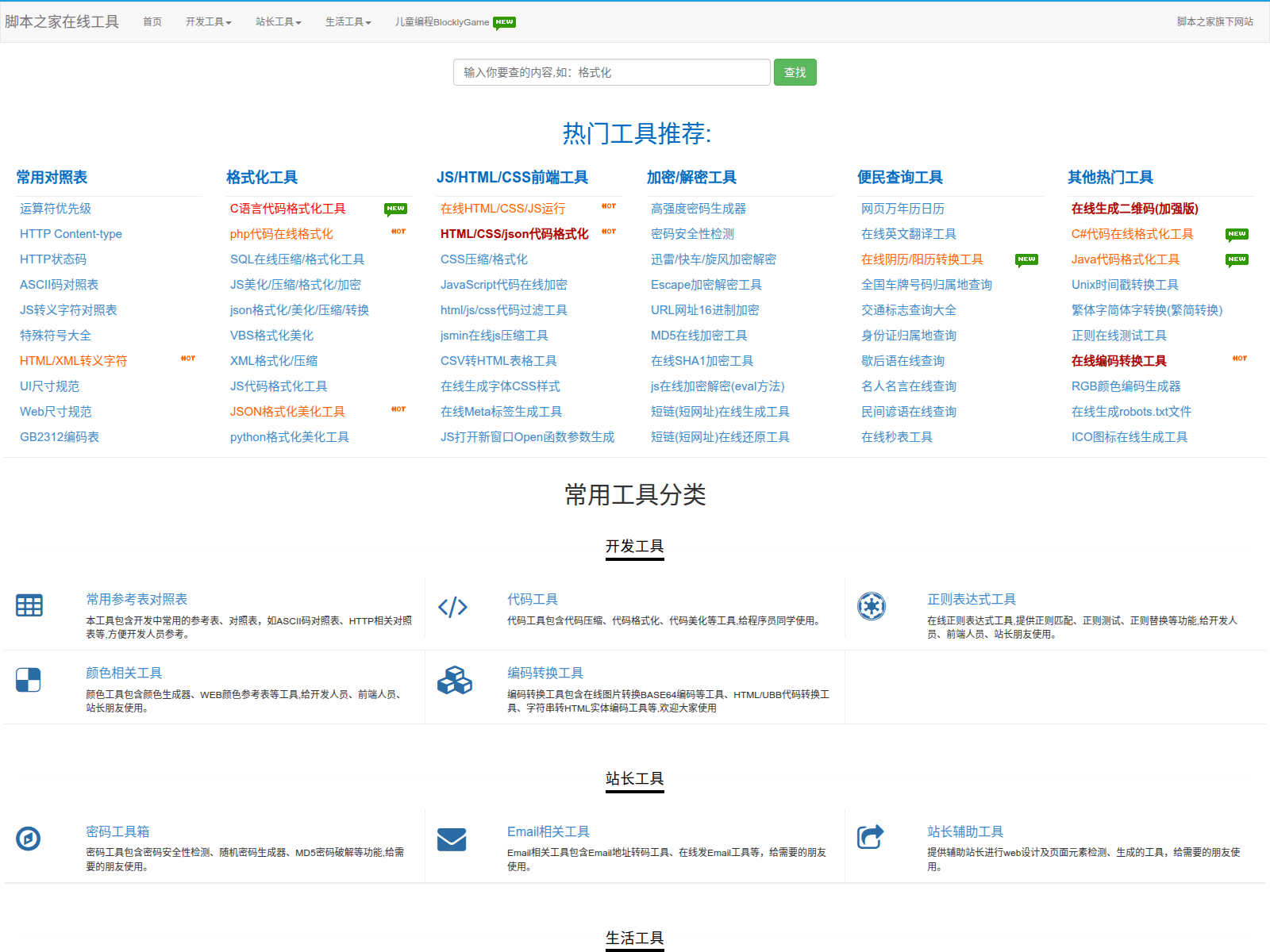
Task: Expand the 站长工具 dropdown in navbar
Action: [x=278, y=22]
